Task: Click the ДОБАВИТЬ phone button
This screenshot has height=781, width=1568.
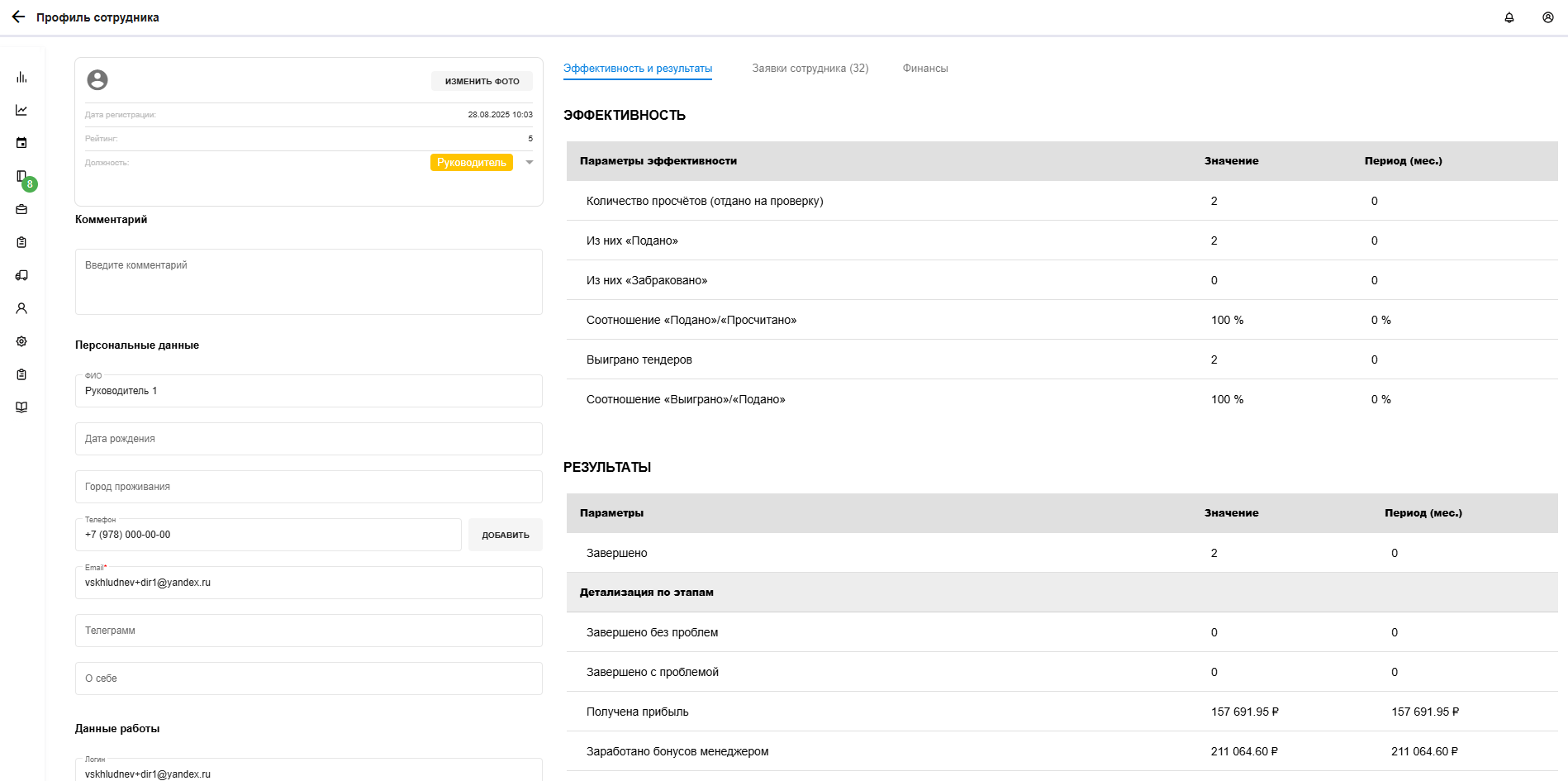Action: (x=506, y=535)
